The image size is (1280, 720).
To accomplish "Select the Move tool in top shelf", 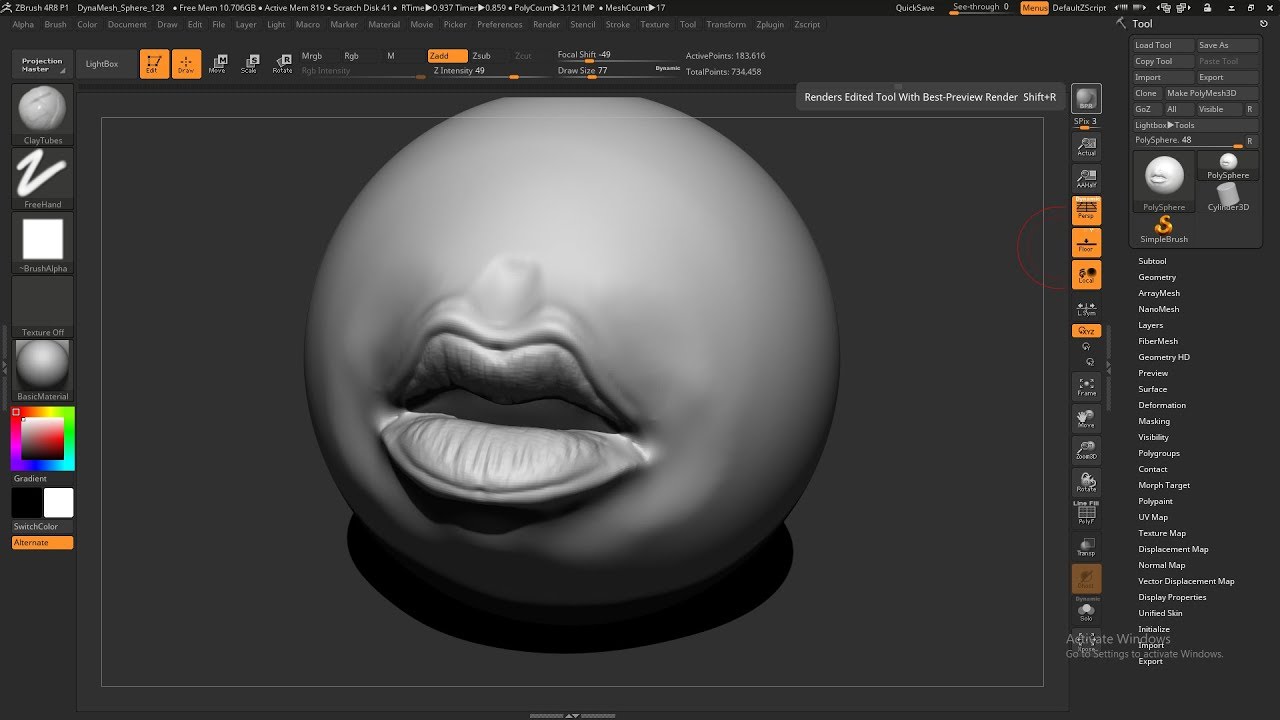I will 217,63.
